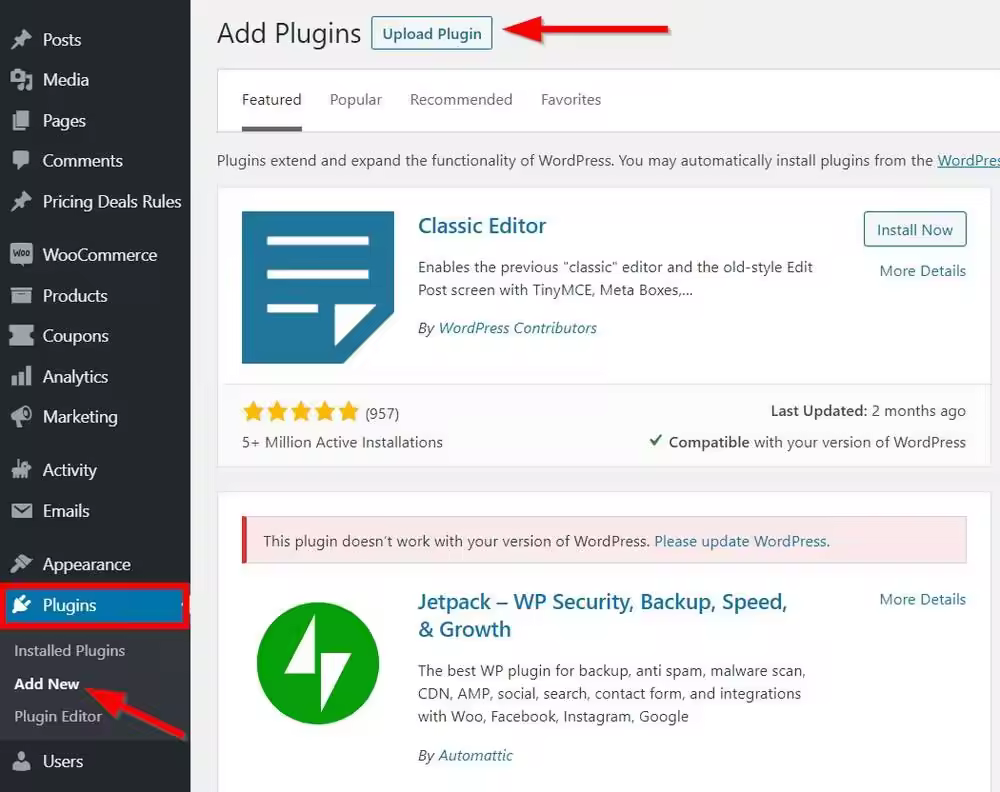1000x792 pixels.
Task: Click the Marketing megaphone icon
Action: pos(21,416)
